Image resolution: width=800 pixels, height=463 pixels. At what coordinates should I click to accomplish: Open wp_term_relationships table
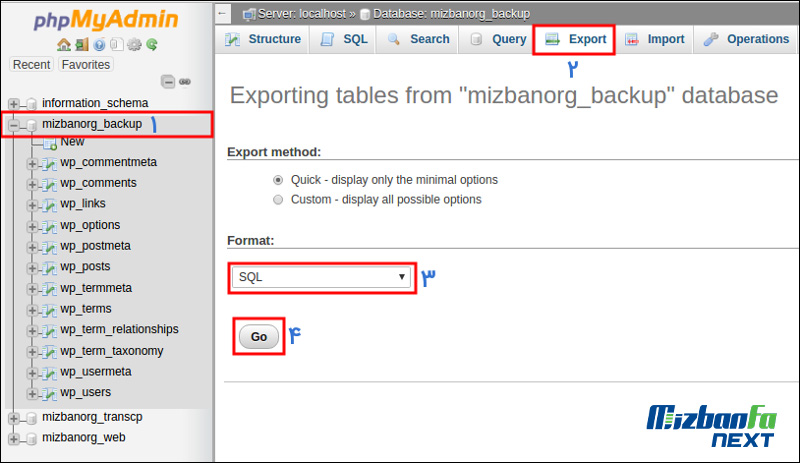tap(119, 329)
